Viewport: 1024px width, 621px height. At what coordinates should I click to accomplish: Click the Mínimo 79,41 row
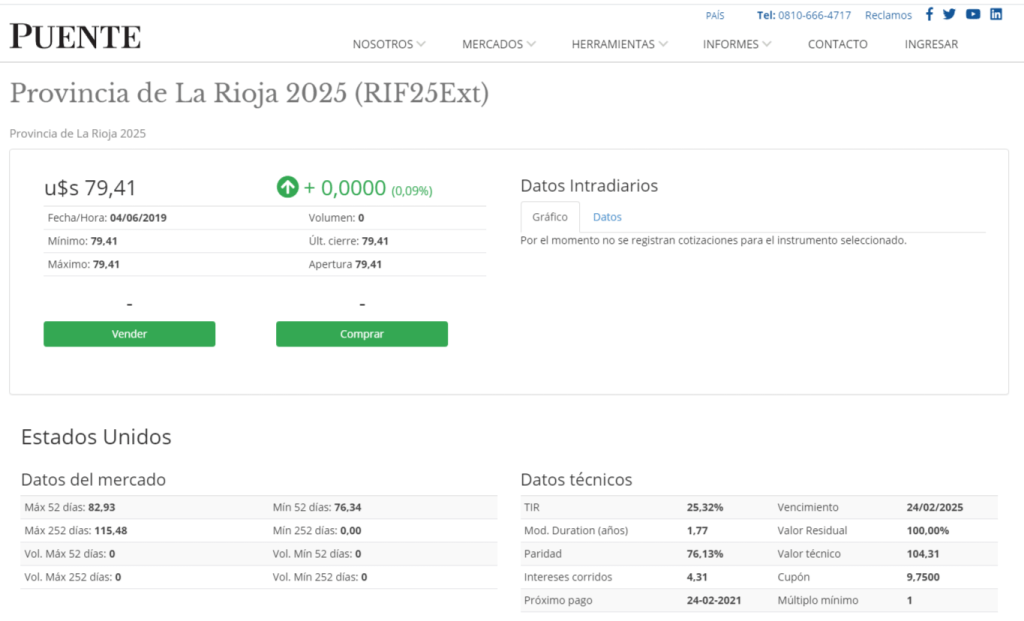point(82,241)
